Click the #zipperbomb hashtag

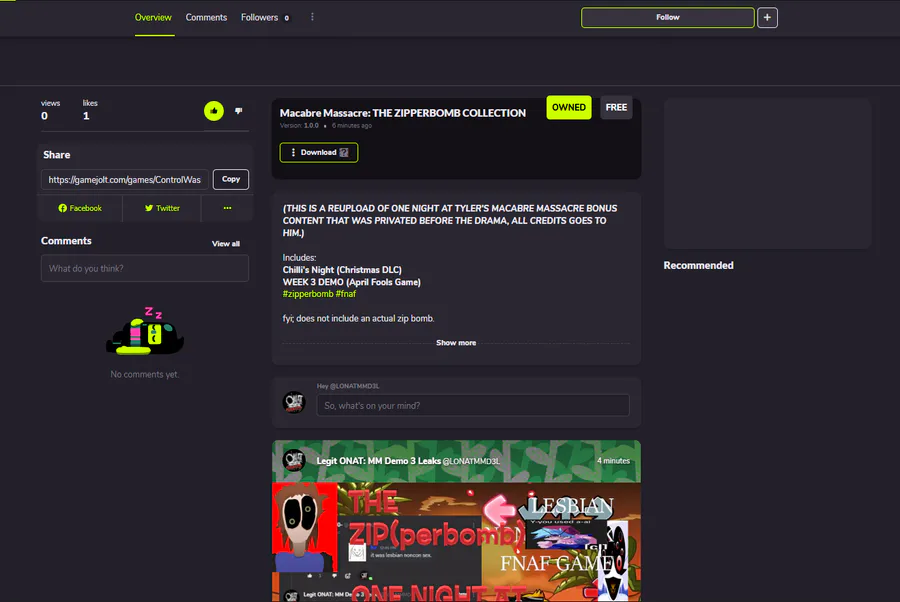pyautogui.click(x=308, y=294)
